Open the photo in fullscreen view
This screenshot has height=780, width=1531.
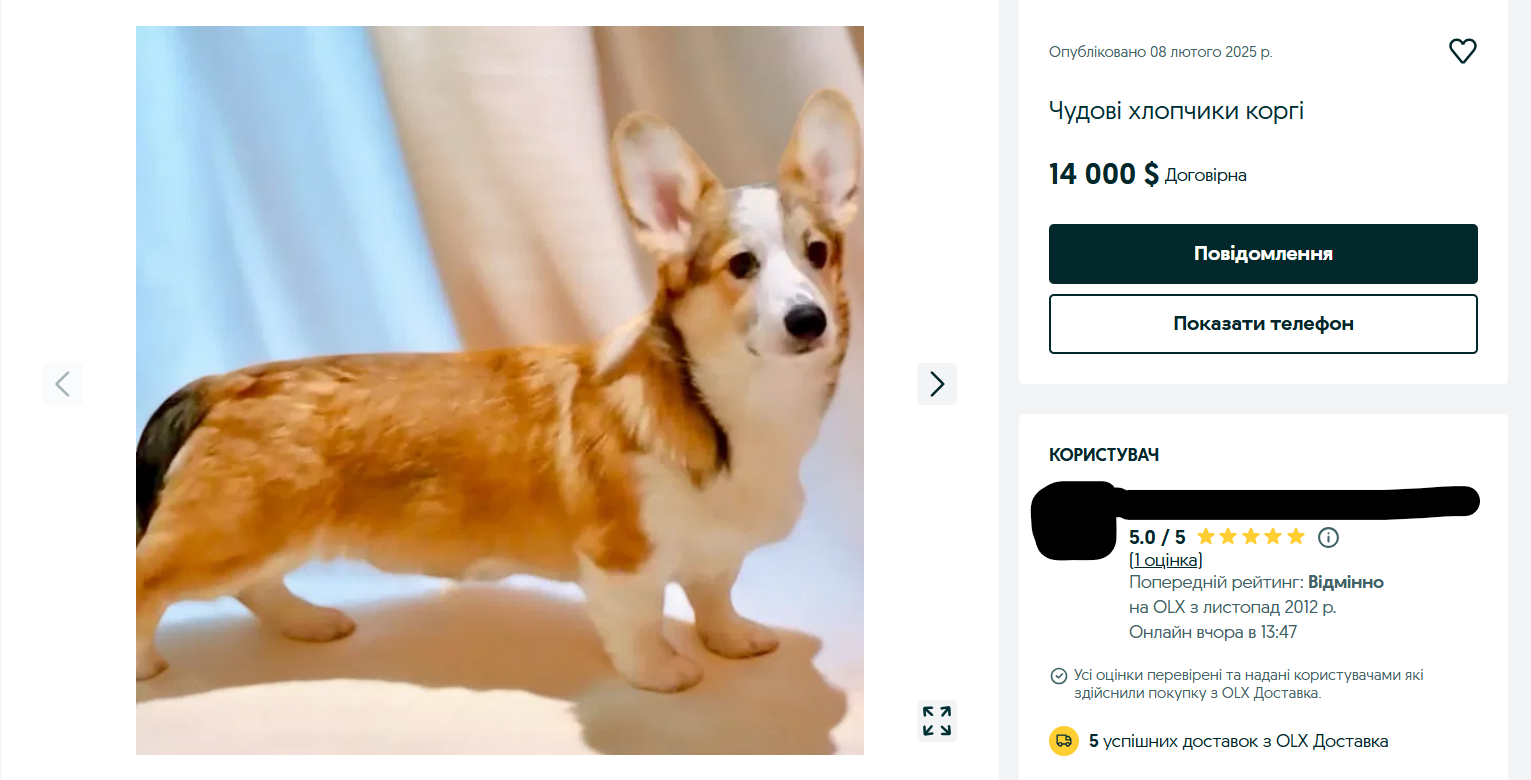pyautogui.click(x=937, y=721)
